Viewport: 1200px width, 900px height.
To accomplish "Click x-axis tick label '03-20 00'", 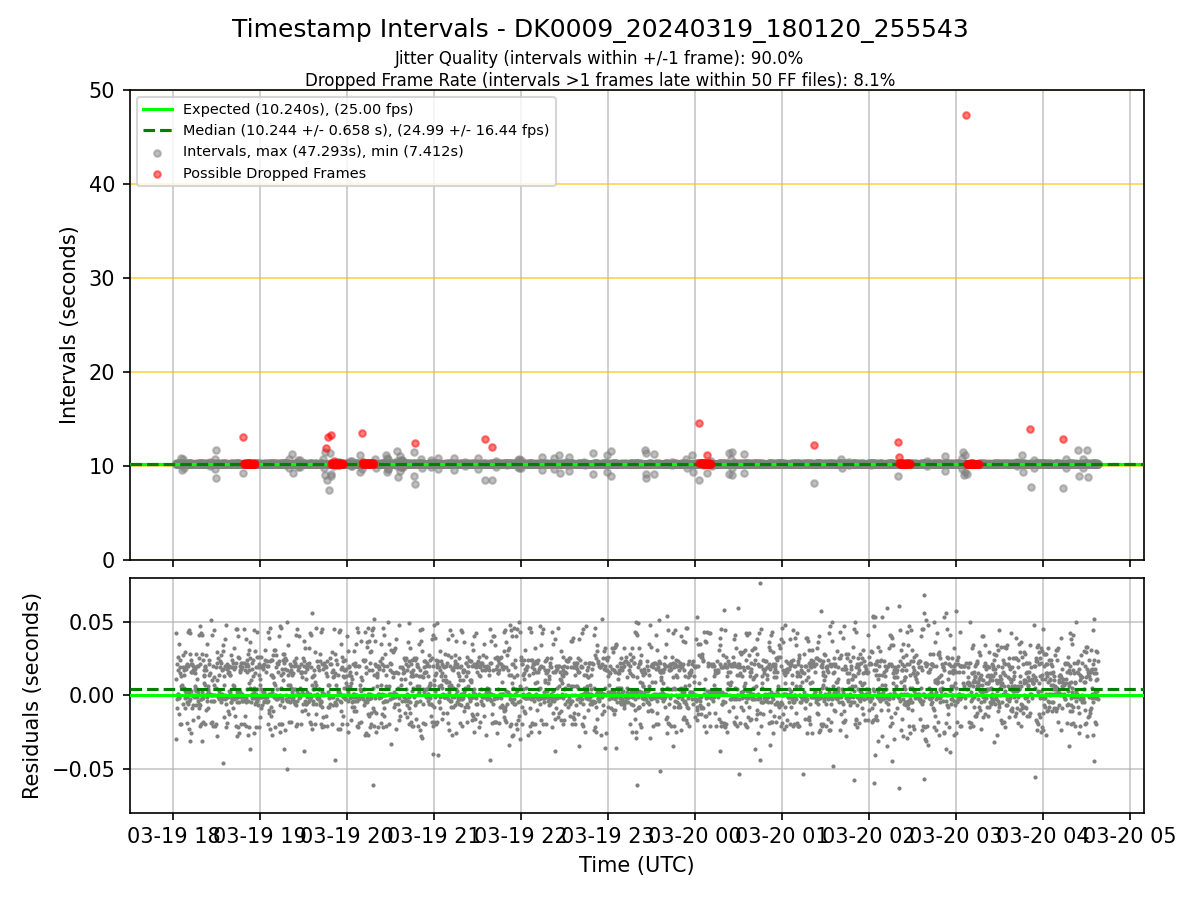I will coord(695,834).
